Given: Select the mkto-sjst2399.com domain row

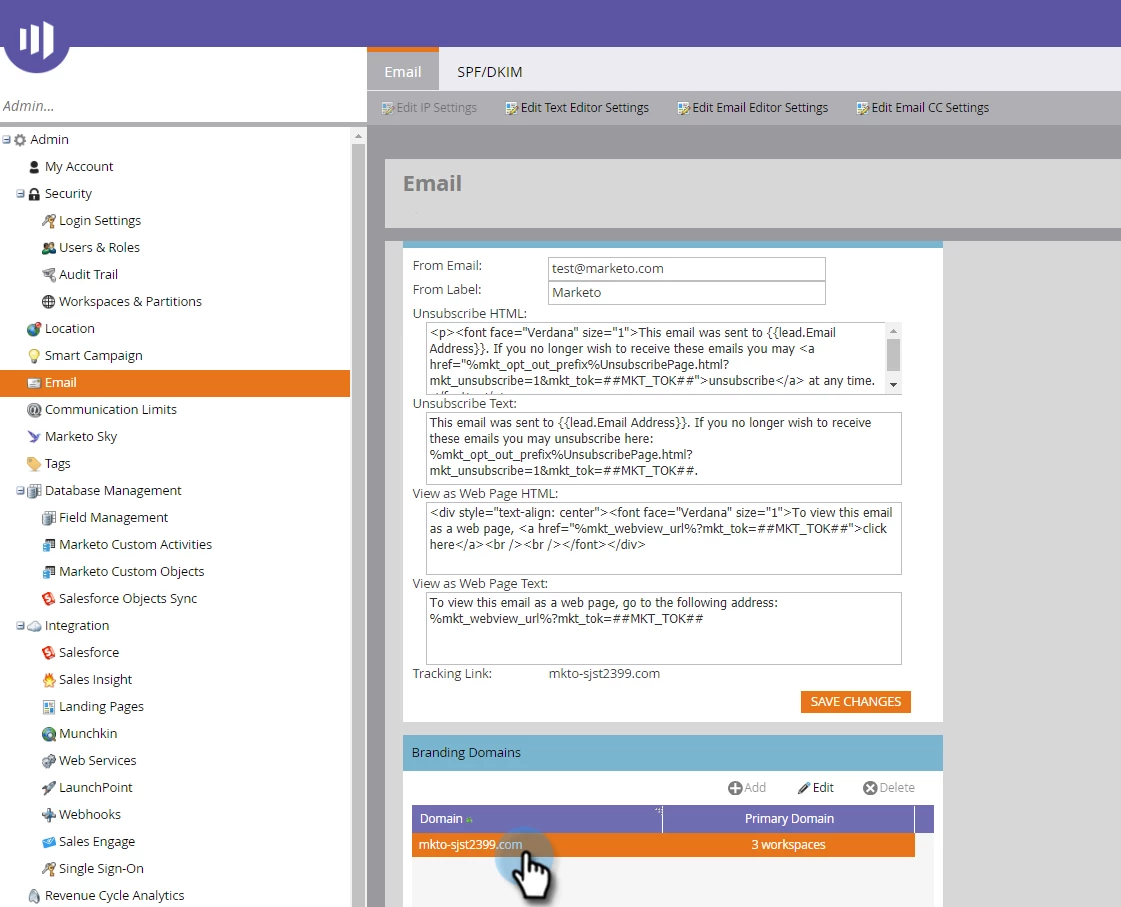Looking at the screenshot, I should click(663, 845).
